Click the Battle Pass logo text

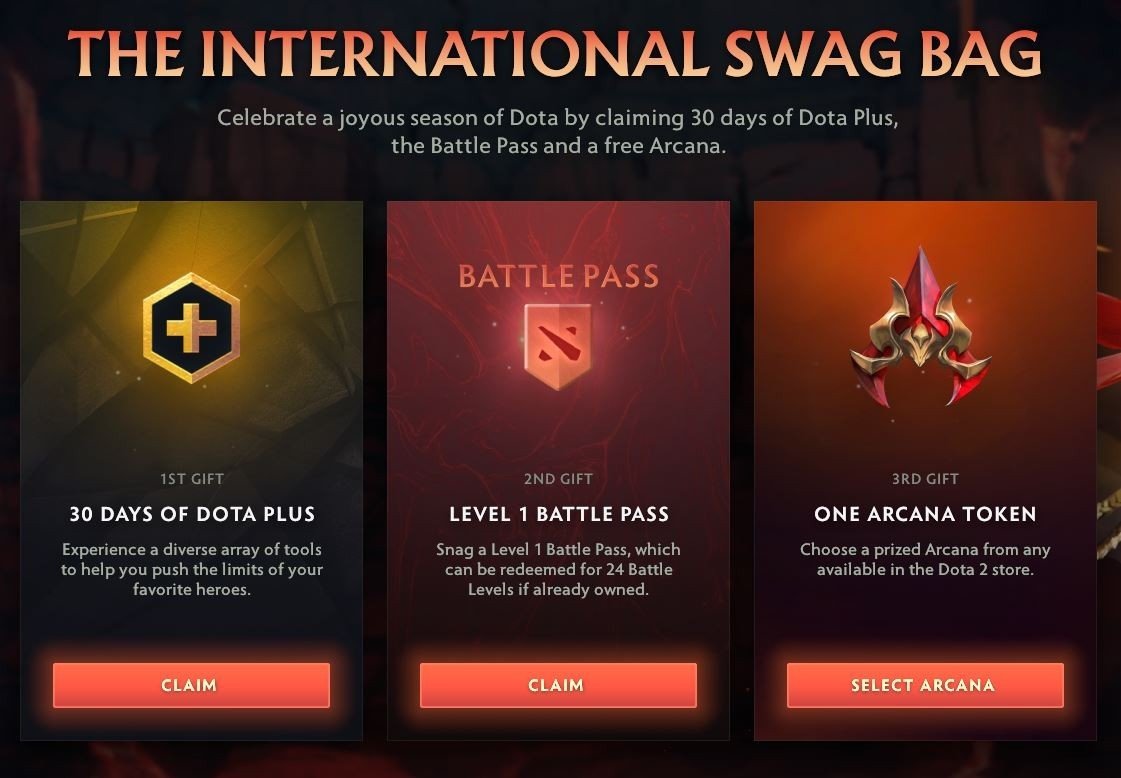(x=558, y=276)
